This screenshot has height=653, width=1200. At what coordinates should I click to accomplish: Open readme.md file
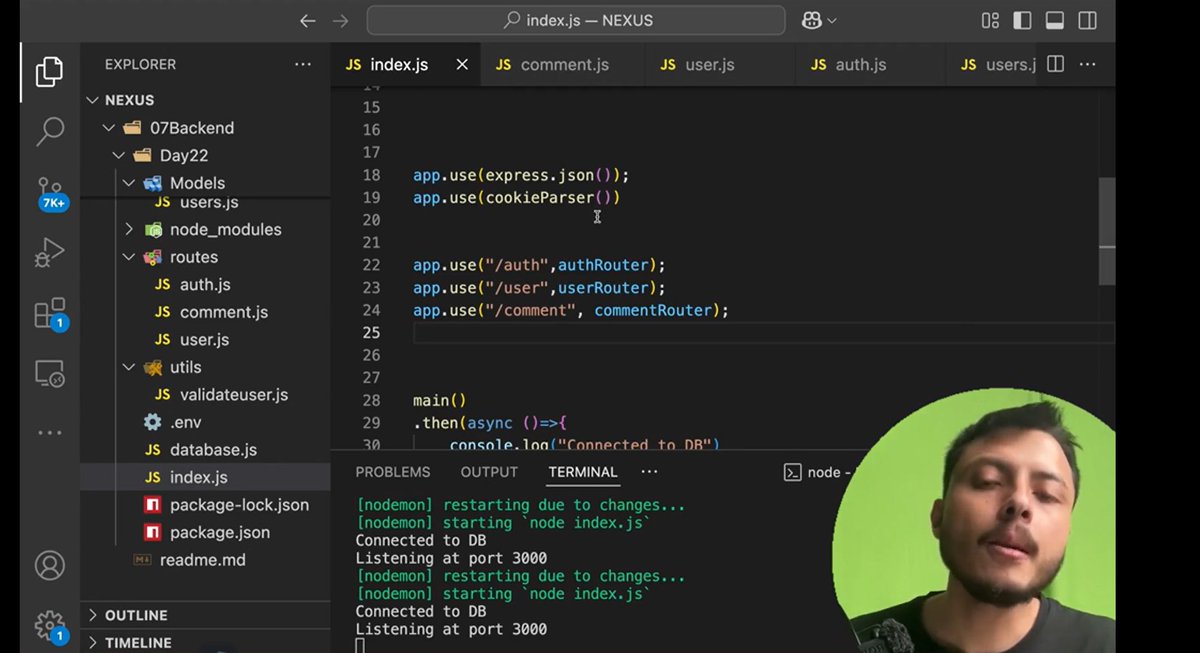coord(205,560)
